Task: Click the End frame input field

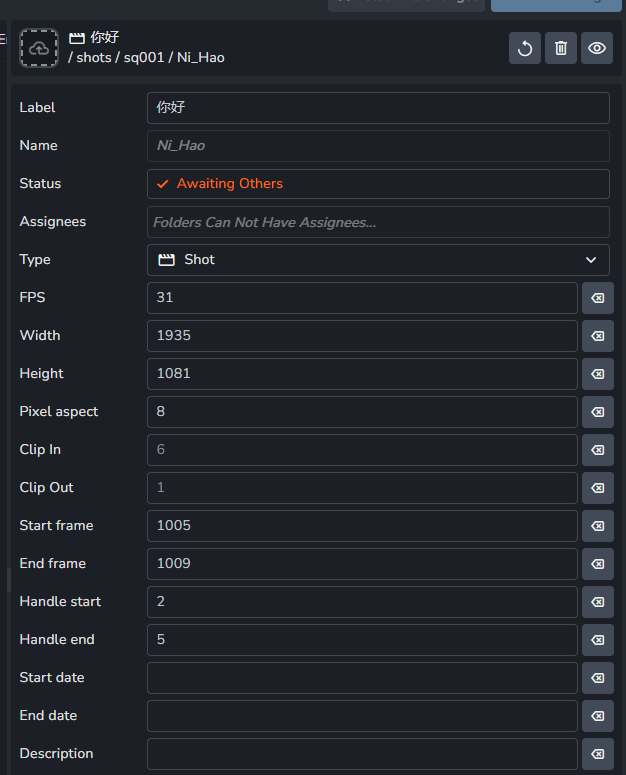Action: point(362,564)
